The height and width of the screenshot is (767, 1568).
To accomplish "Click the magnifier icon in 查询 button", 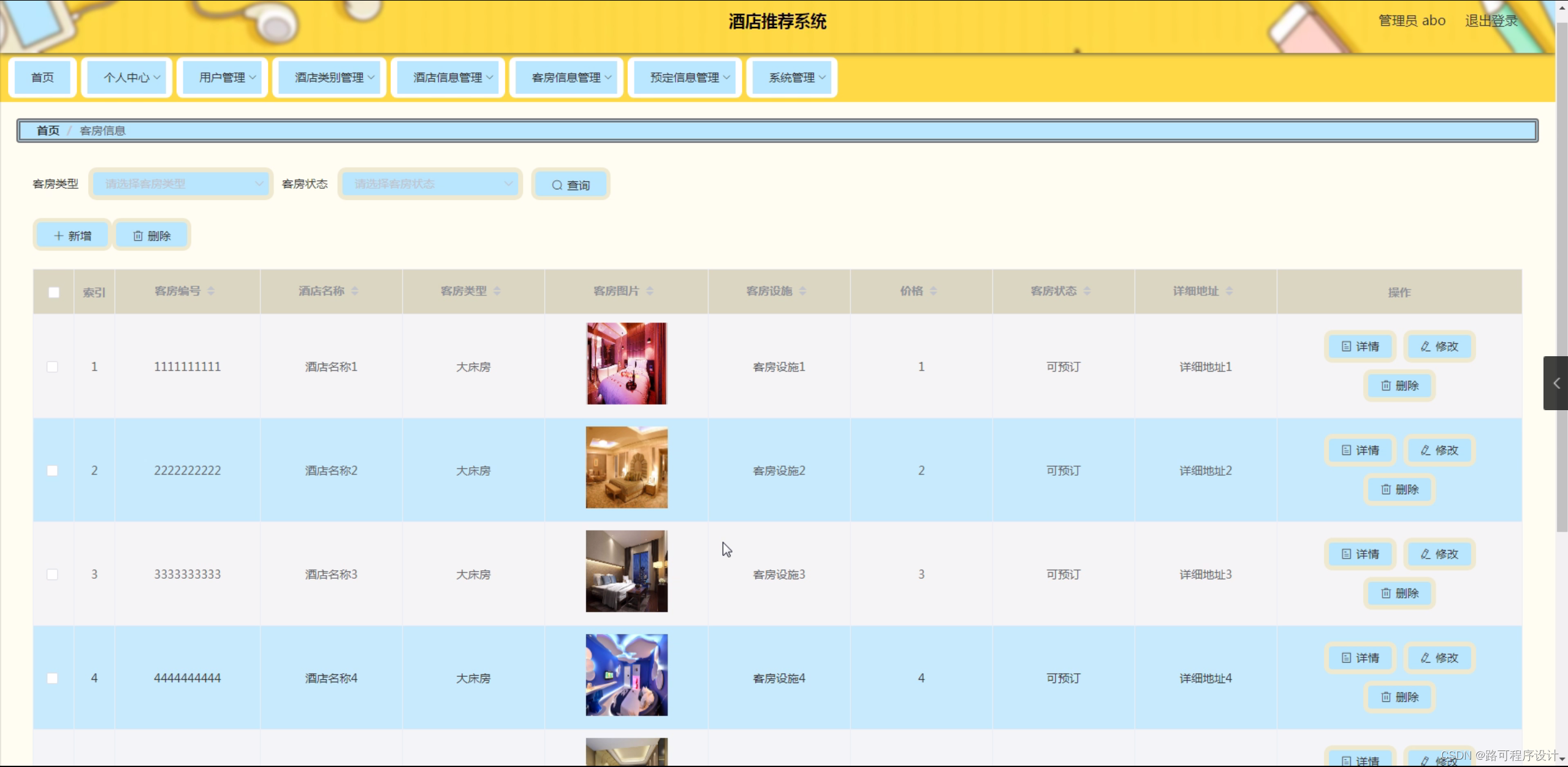I will (x=557, y=184).
